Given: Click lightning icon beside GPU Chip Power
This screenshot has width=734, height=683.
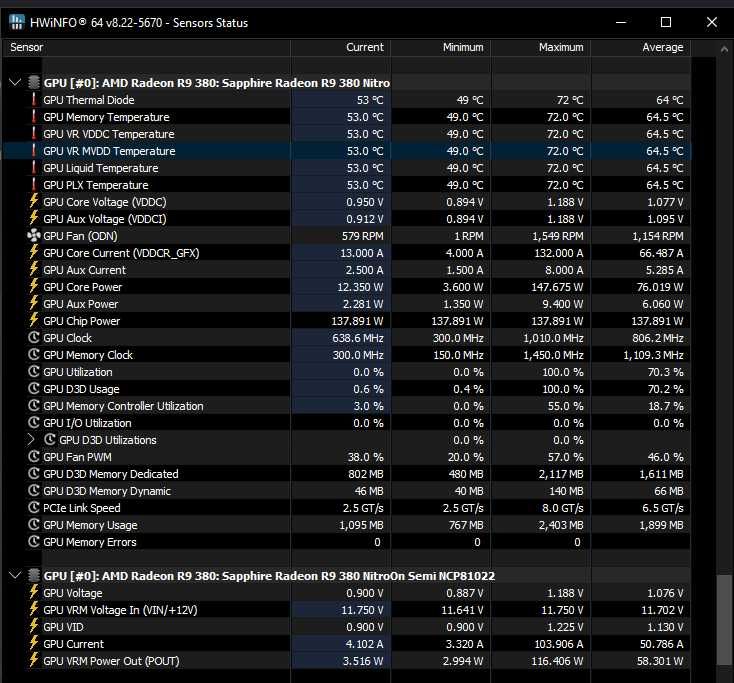Looking at the screenshot, I should (34, 320).
